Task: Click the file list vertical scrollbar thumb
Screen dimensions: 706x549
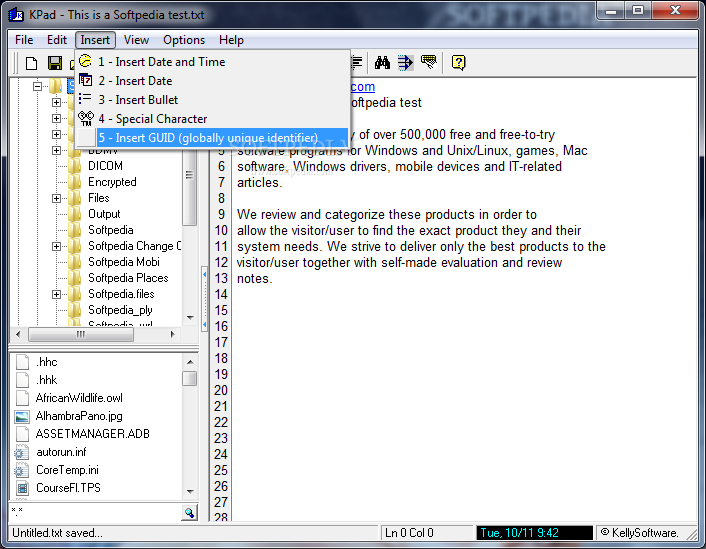Action: [190, 378]
